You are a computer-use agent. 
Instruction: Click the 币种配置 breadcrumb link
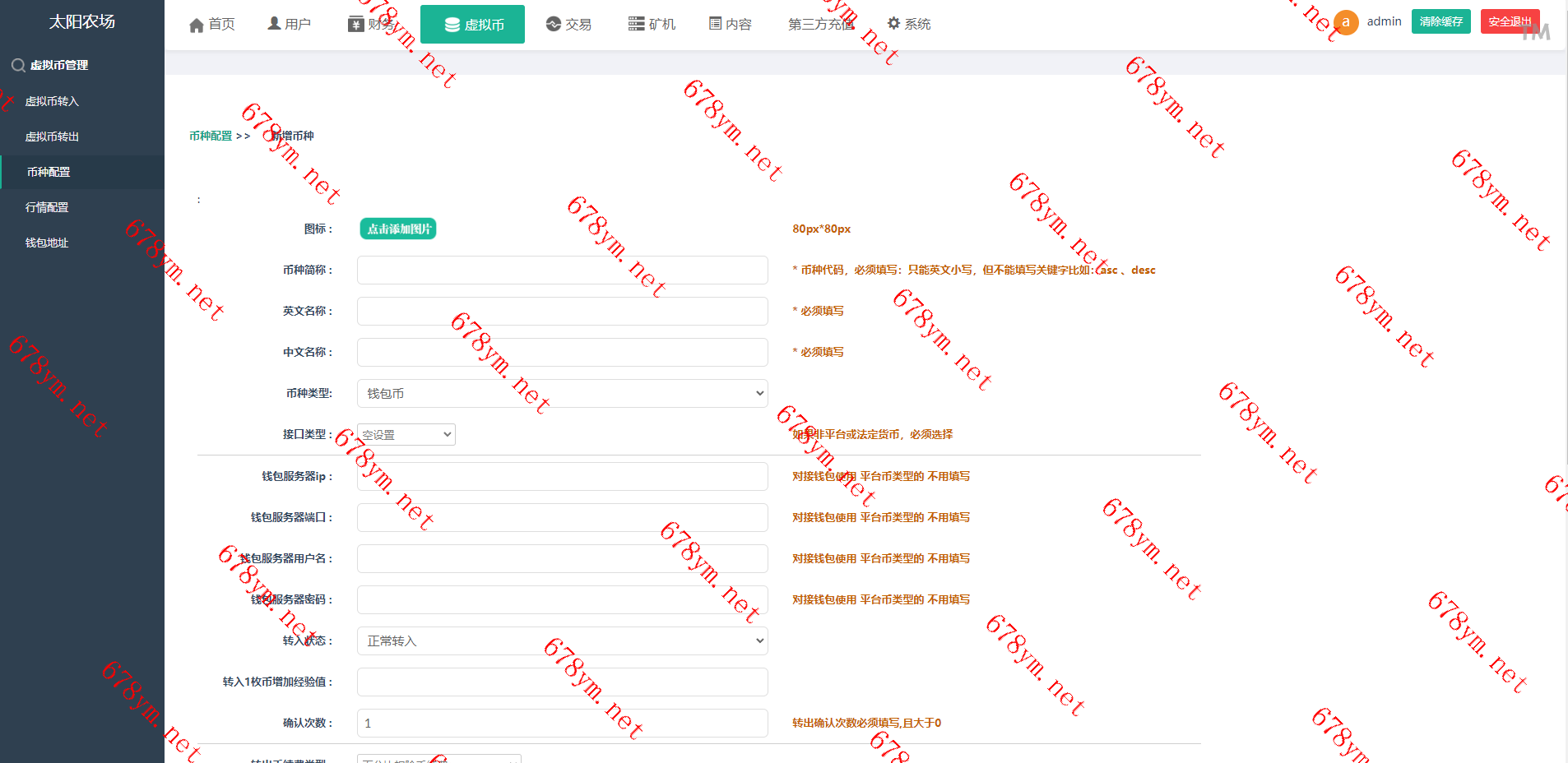coord(211,136)
